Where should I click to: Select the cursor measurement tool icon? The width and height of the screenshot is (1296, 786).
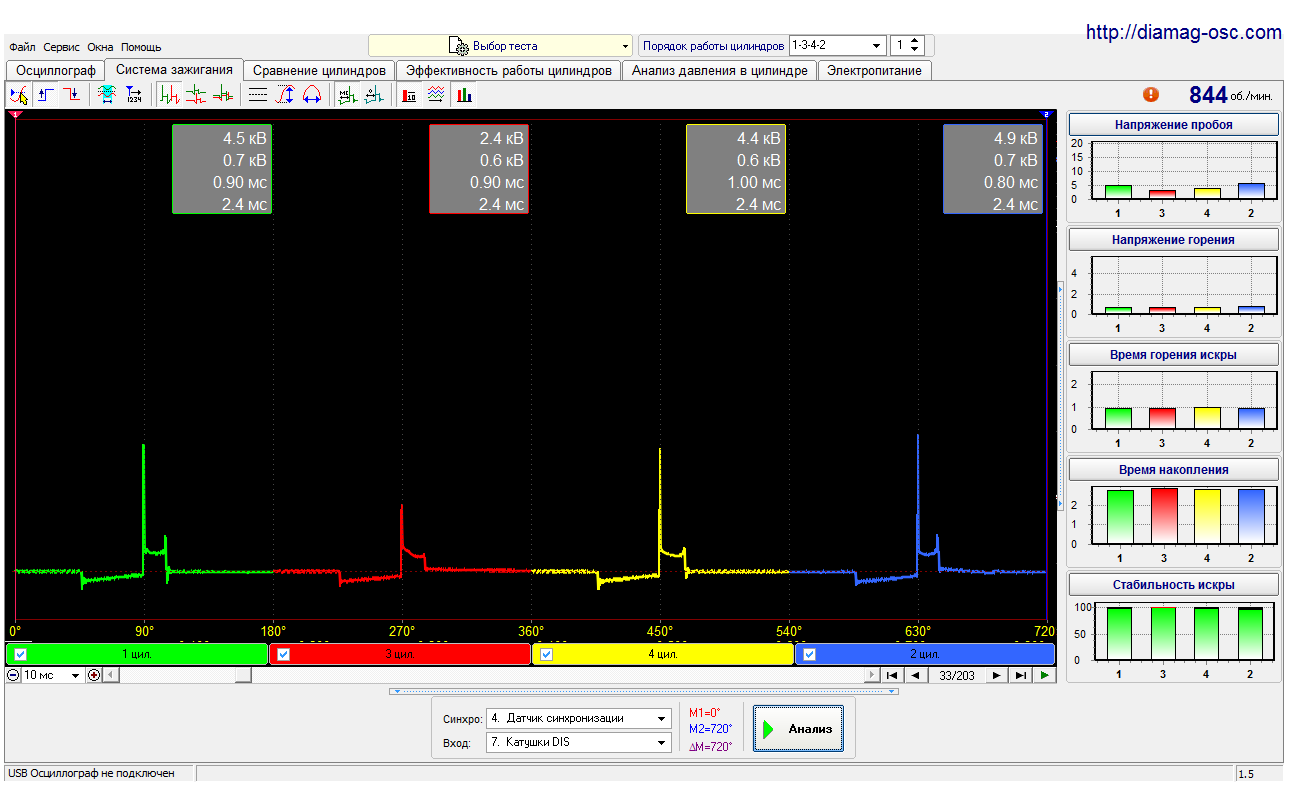point(19,95)
